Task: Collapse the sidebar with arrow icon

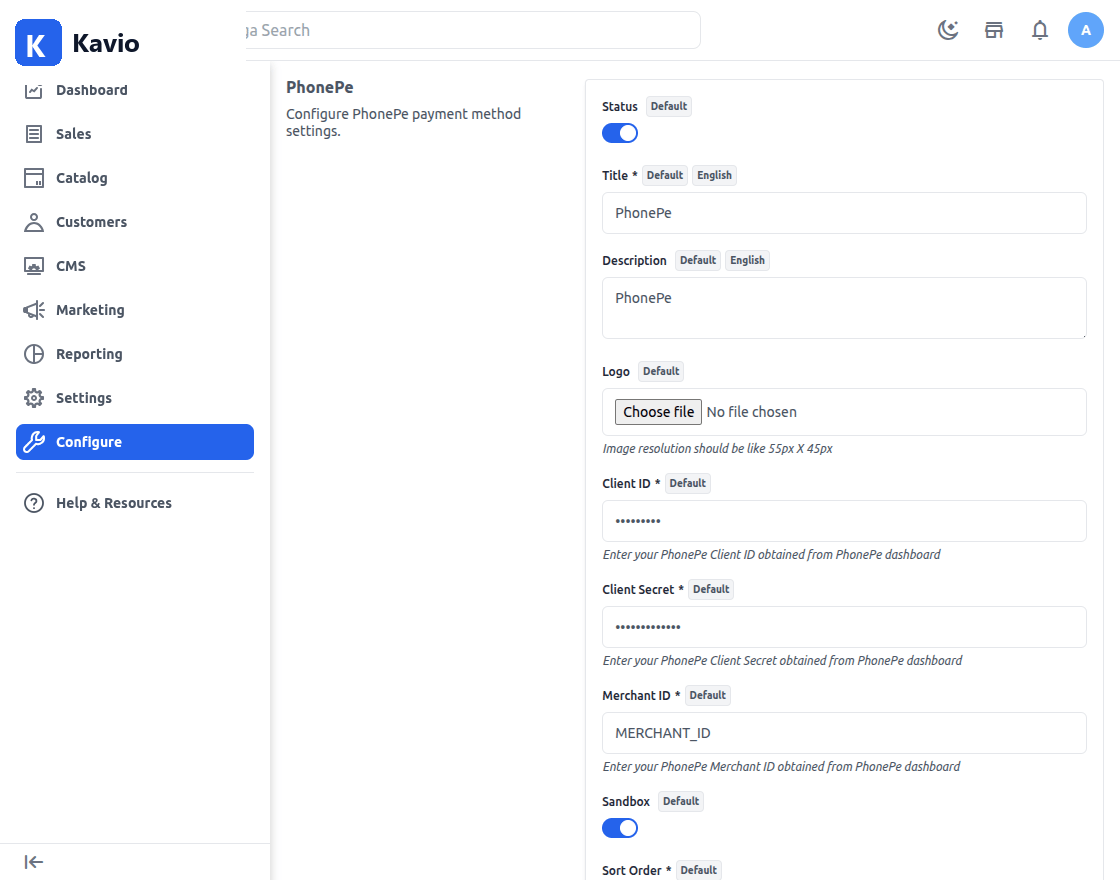Action: pyautogui.click(x=34, y=862)
